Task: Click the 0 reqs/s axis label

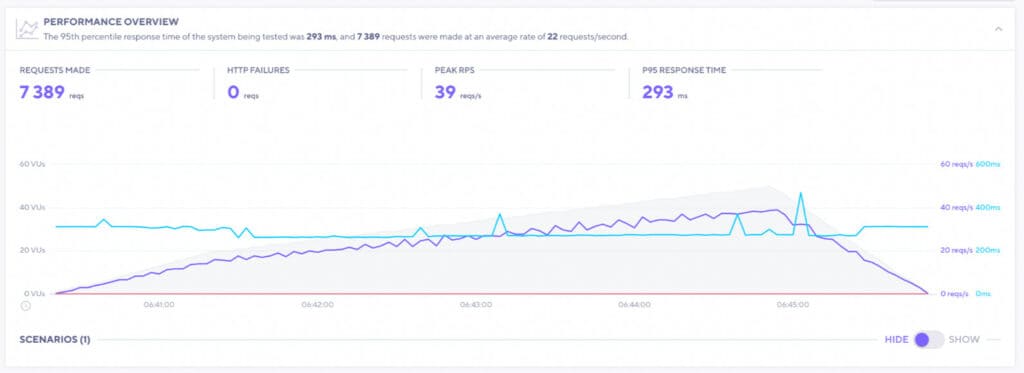Action: coord(955,294)
